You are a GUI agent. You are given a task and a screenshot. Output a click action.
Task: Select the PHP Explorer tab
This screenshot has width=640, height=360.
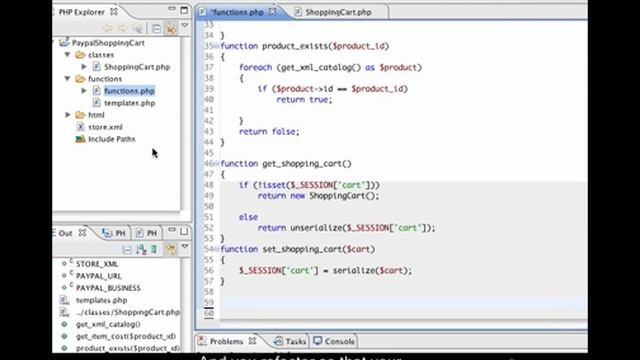82,12
